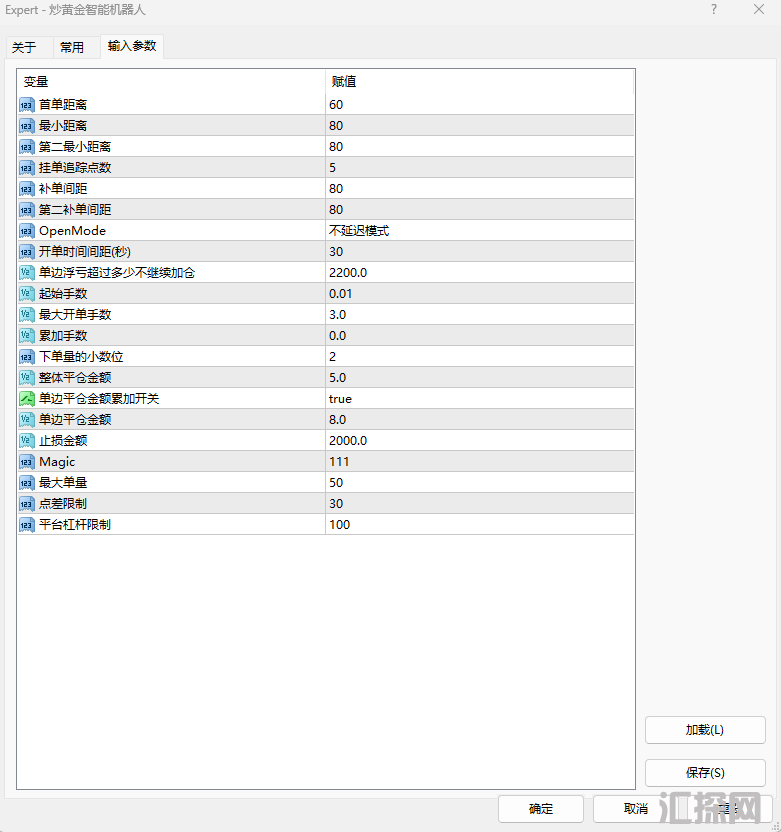This screenshot has height=832, width=781.
Task: Click the 确定 button
Action: [x=541, y=809]
